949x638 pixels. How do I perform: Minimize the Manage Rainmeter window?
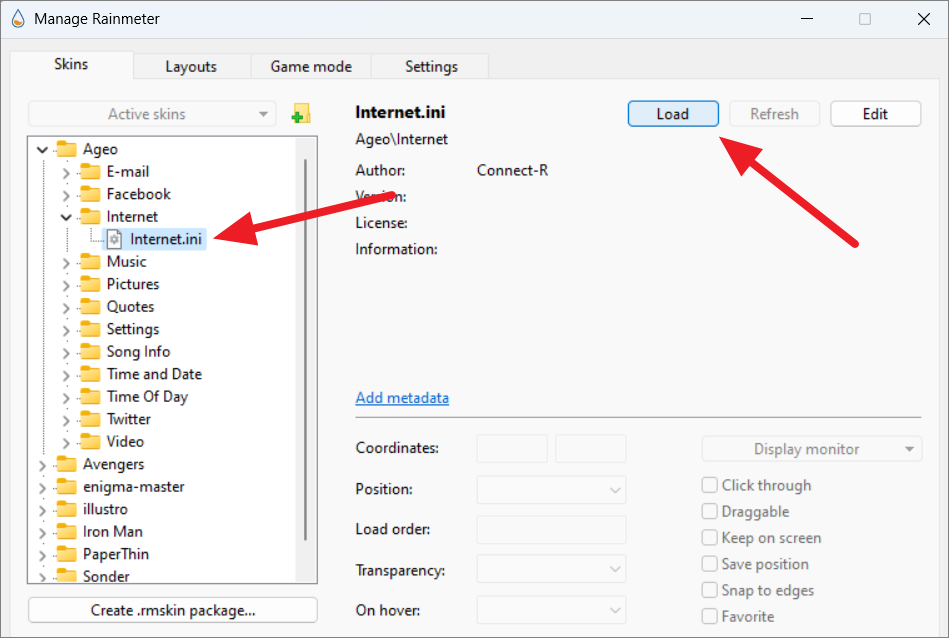(x=807, y=19)
